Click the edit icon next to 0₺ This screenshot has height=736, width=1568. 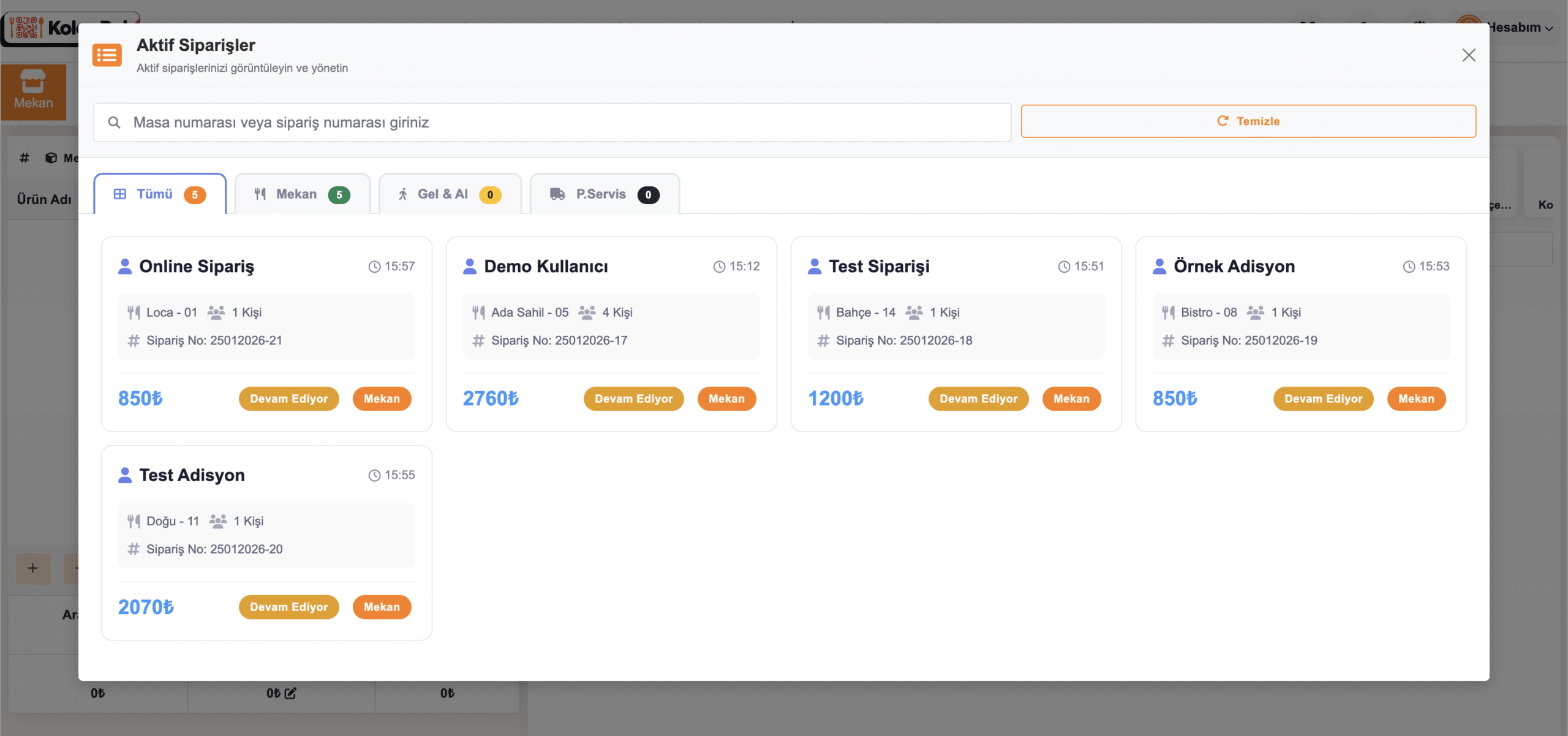[290, 693]
